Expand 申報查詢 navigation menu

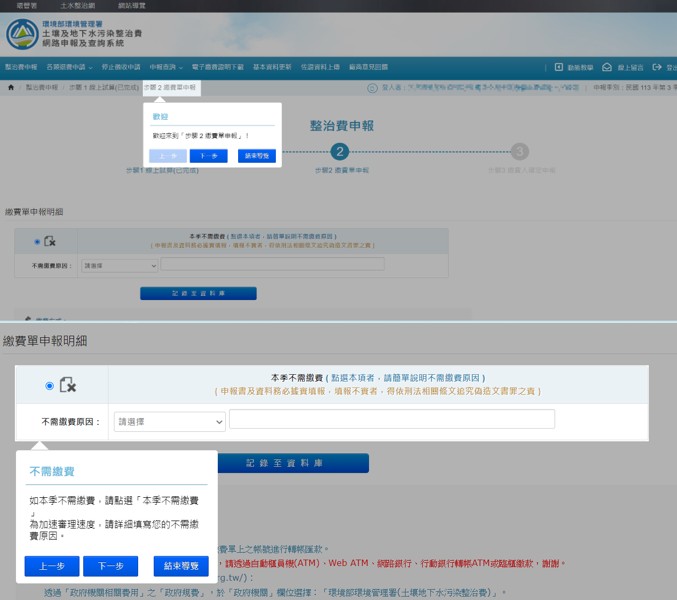[x=166, y=67]
